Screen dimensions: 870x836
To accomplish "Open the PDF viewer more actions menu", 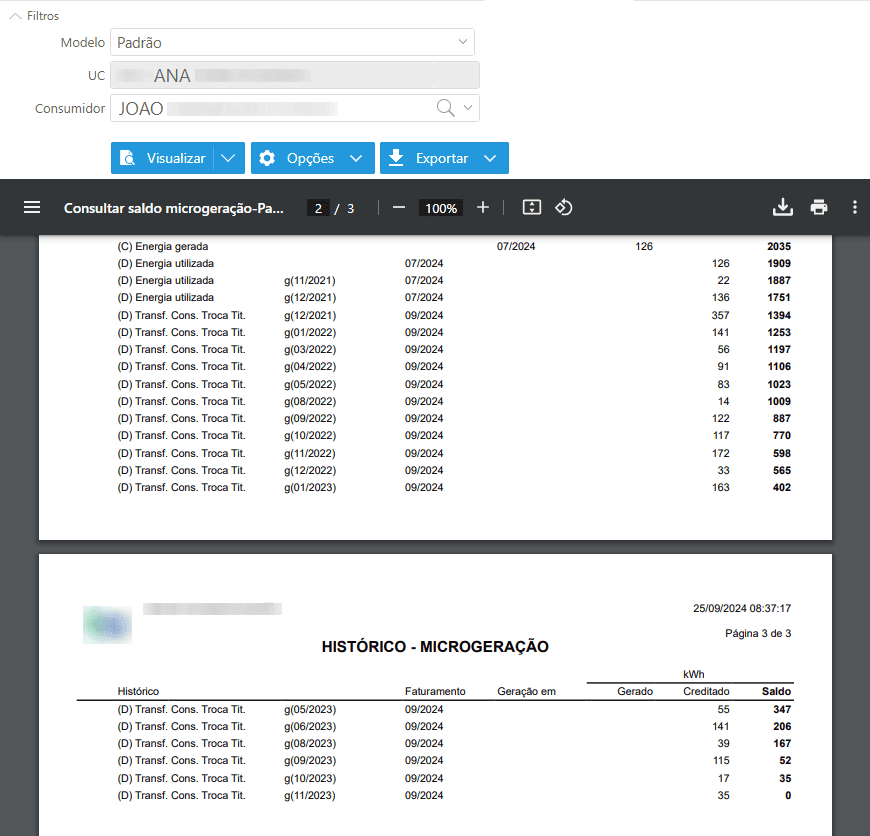I will pos(854,208).
